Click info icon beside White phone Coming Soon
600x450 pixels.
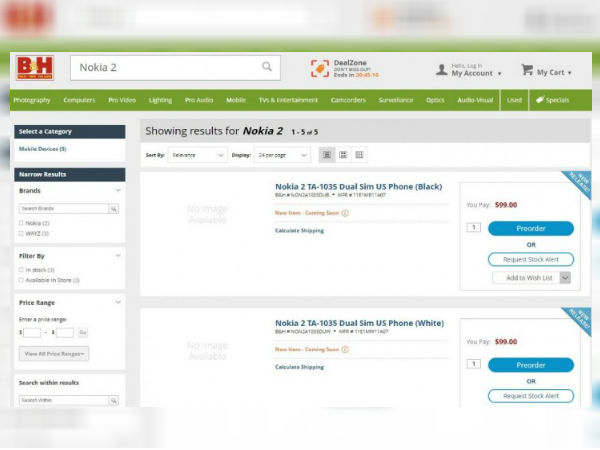point(345,349)
